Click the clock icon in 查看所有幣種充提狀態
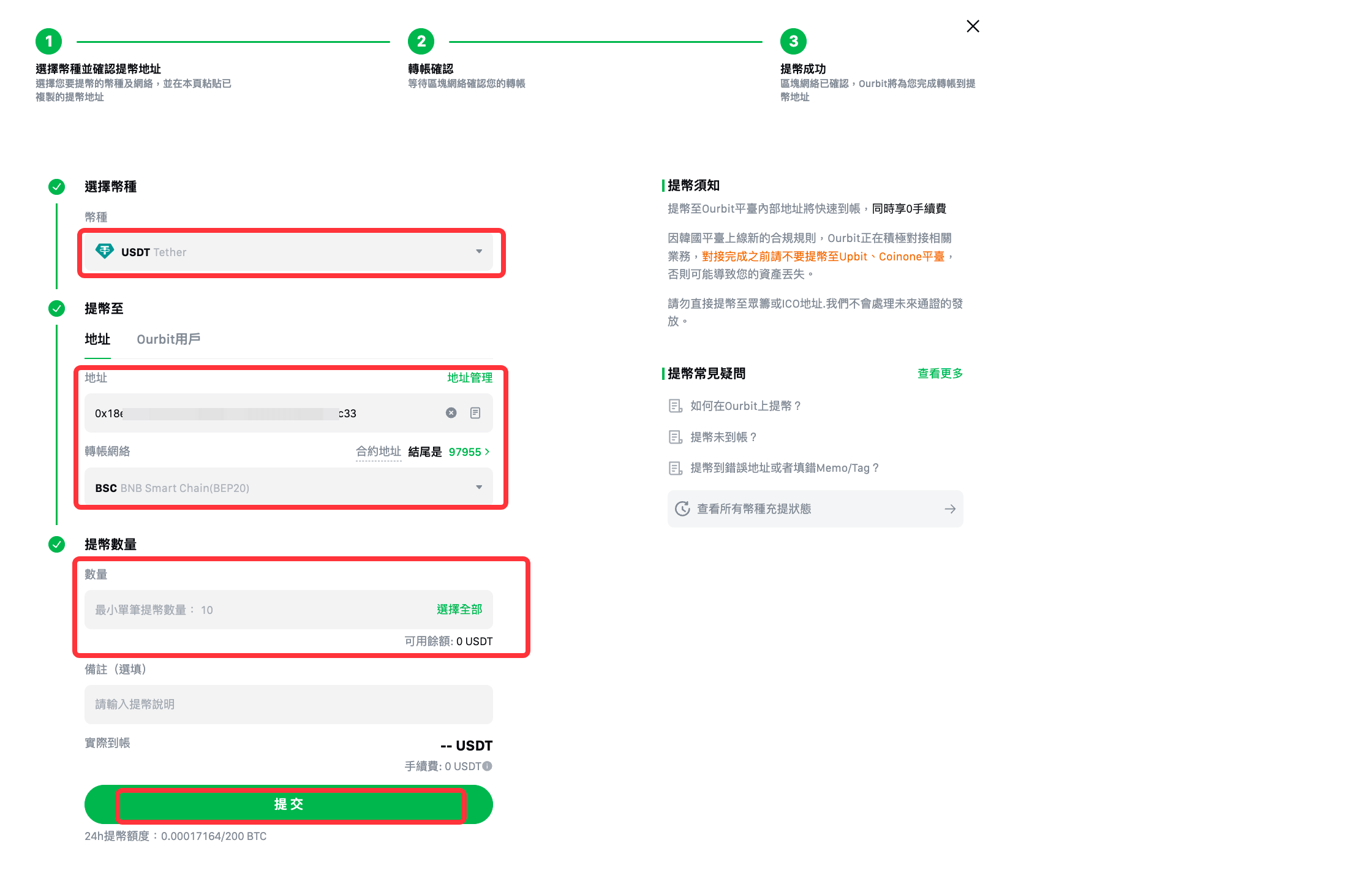The height and width of the screenshot is (870, 1372). pos(682,509)
